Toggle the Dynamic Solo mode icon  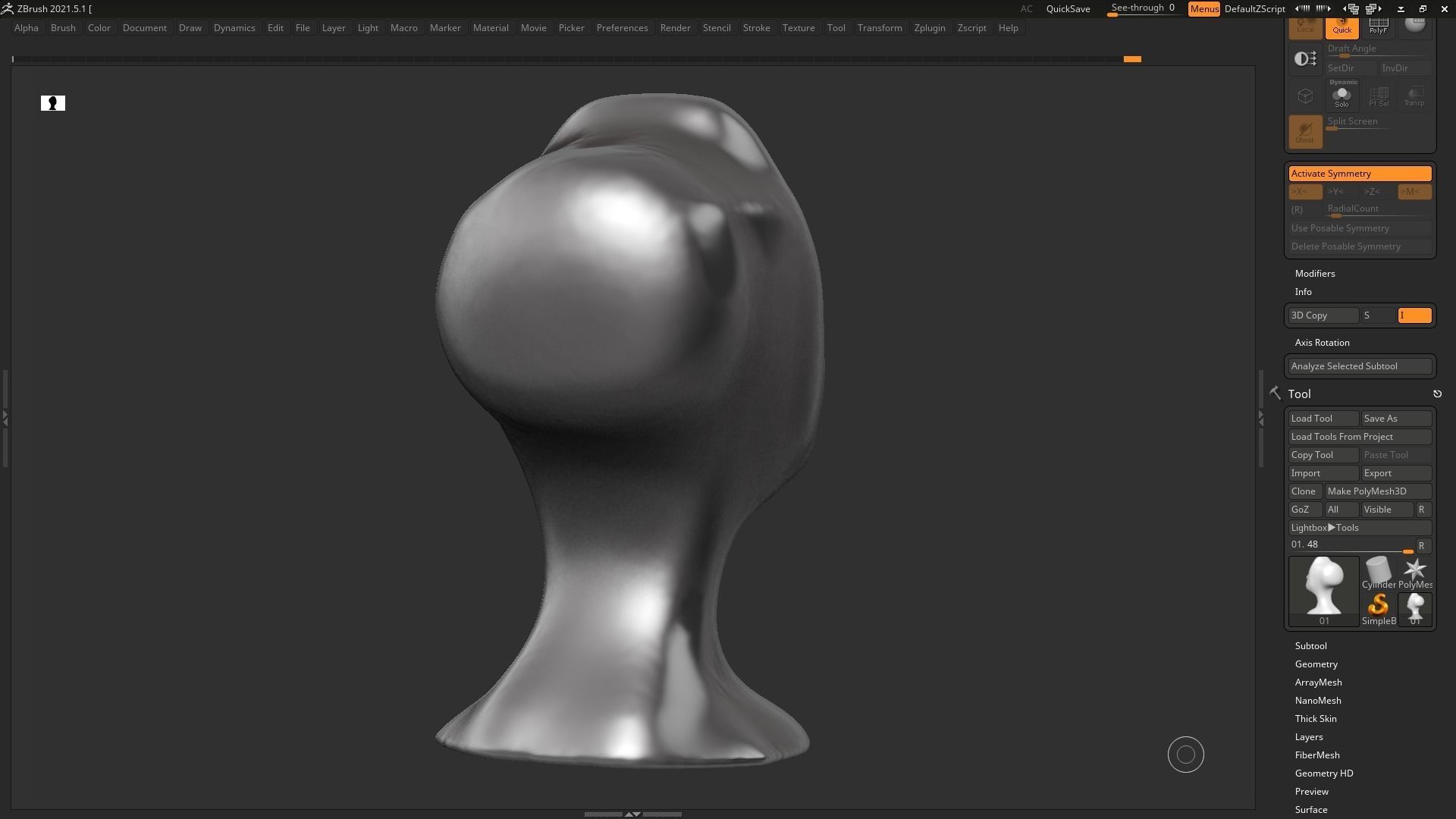[1341, 95]
